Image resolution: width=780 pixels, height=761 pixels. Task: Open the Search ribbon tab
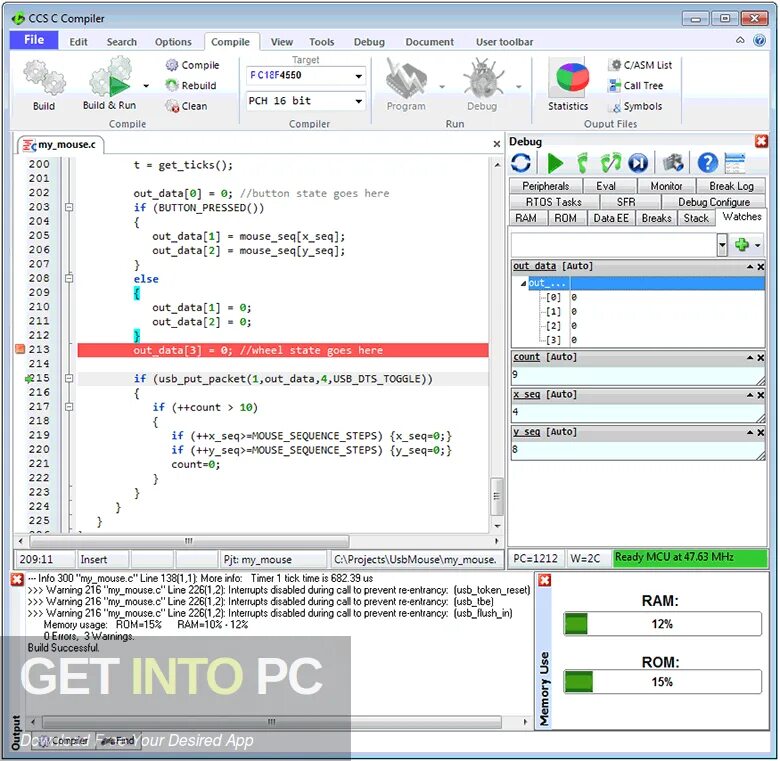click(x=121, y=42)
